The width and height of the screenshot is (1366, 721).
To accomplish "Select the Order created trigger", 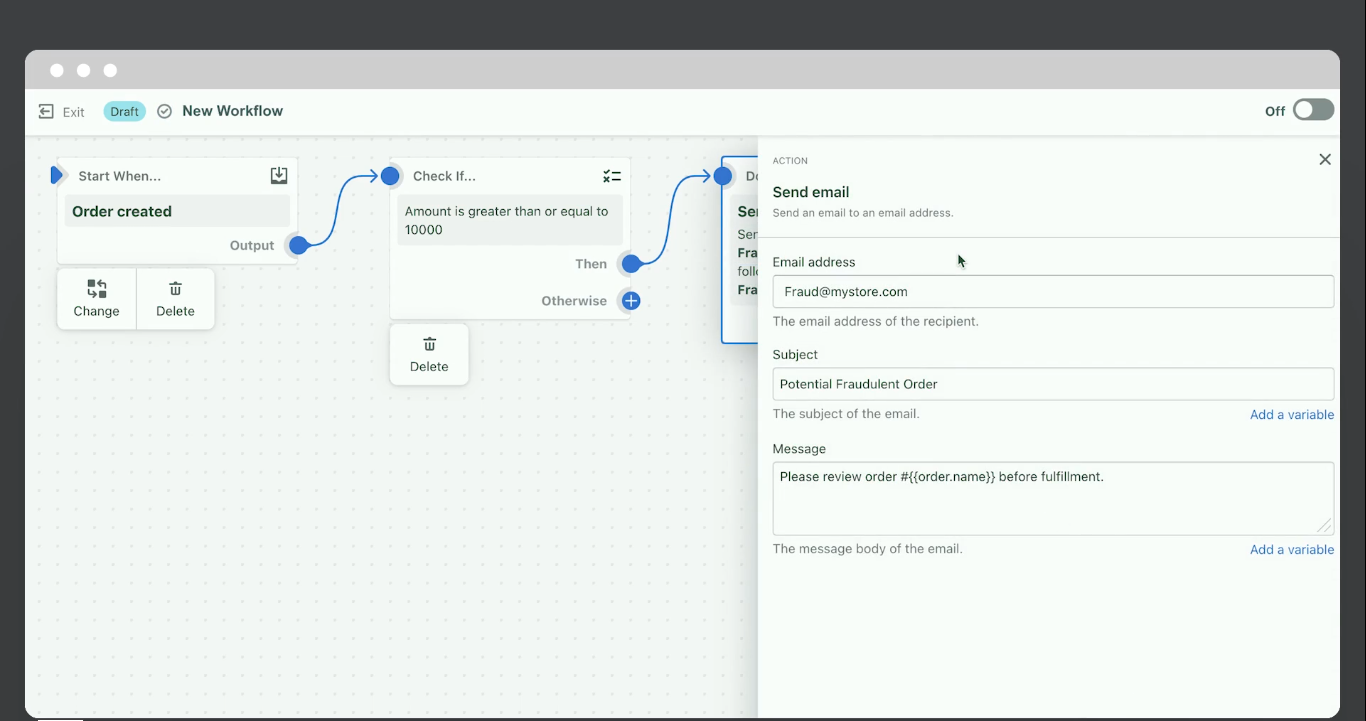I will point(178,211).
